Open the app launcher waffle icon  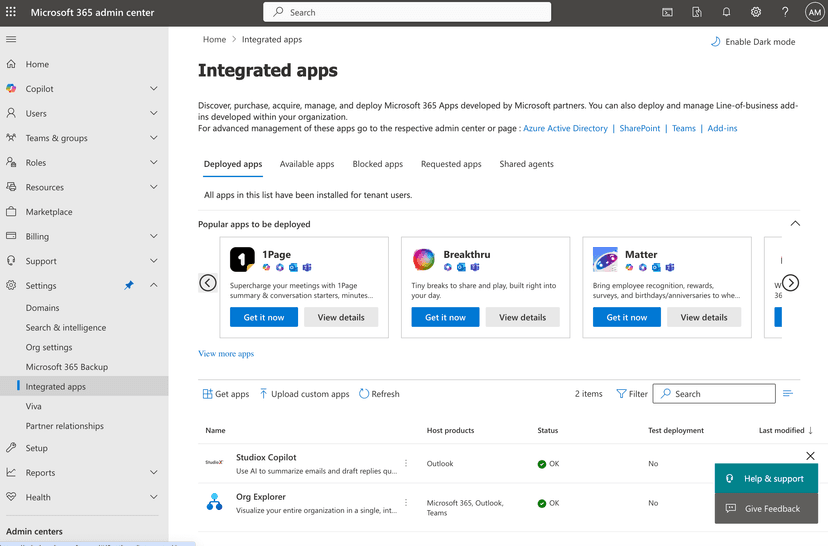[x=11, y=12]
